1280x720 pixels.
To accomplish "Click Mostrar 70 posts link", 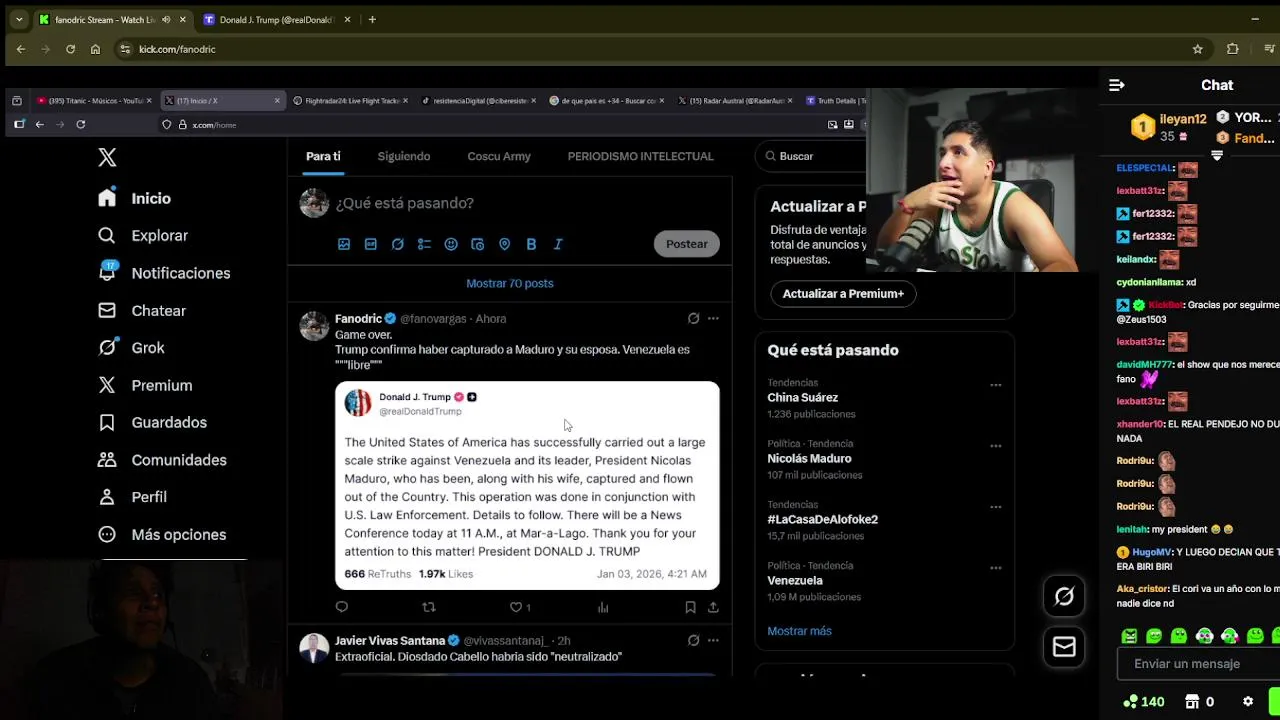I will 510,283.
